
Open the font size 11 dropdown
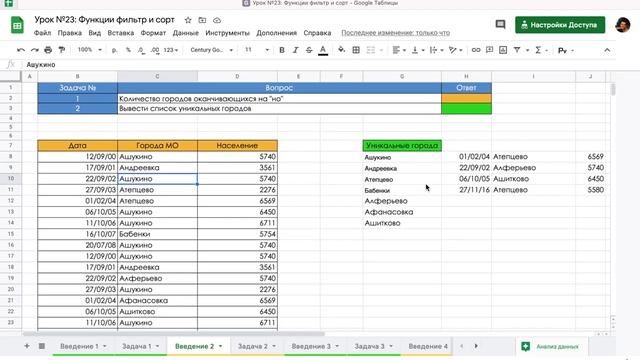257,50
